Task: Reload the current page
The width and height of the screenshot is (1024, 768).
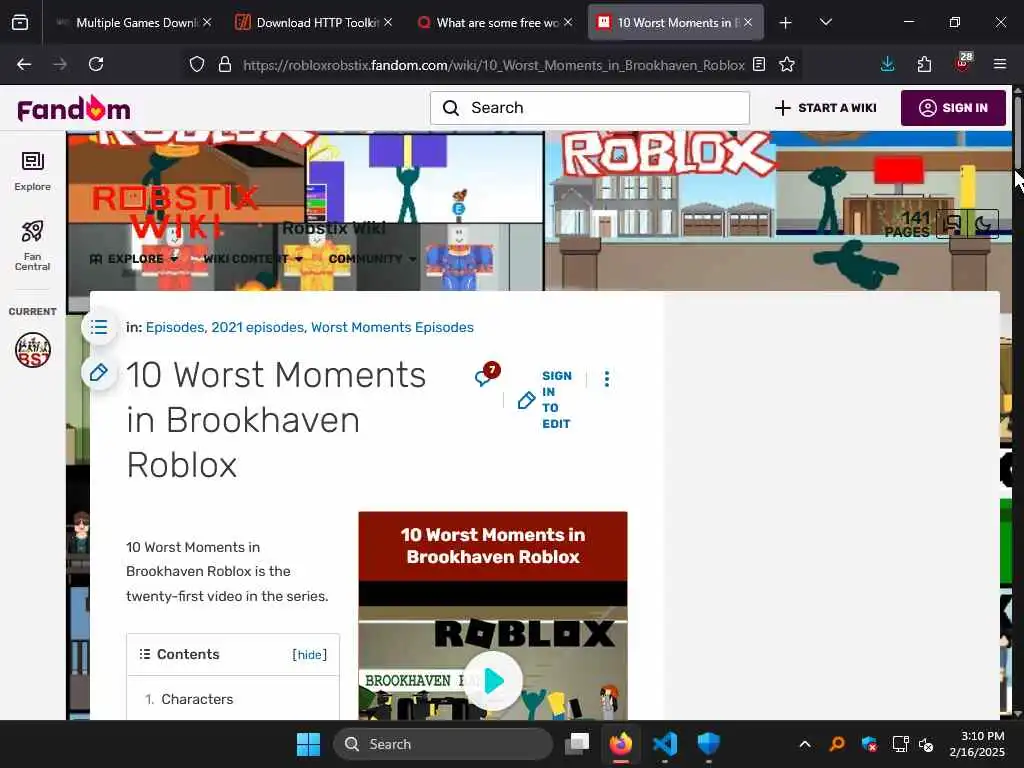Action: (x=96, y=64)
